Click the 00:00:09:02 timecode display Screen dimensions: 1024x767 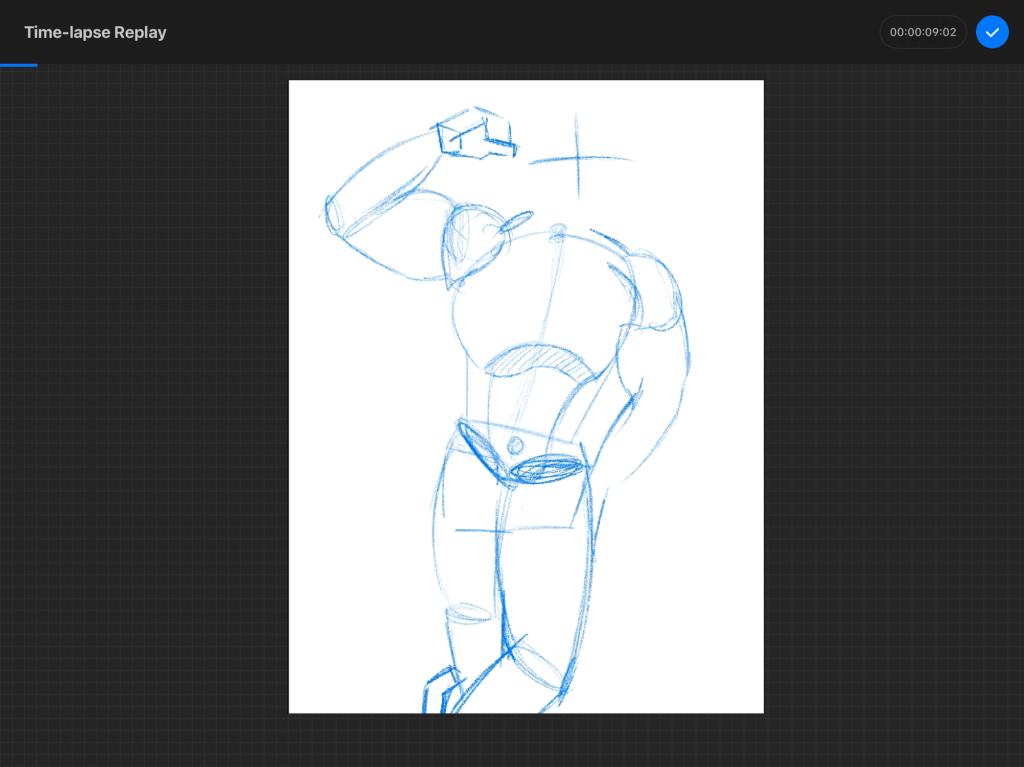923,32
